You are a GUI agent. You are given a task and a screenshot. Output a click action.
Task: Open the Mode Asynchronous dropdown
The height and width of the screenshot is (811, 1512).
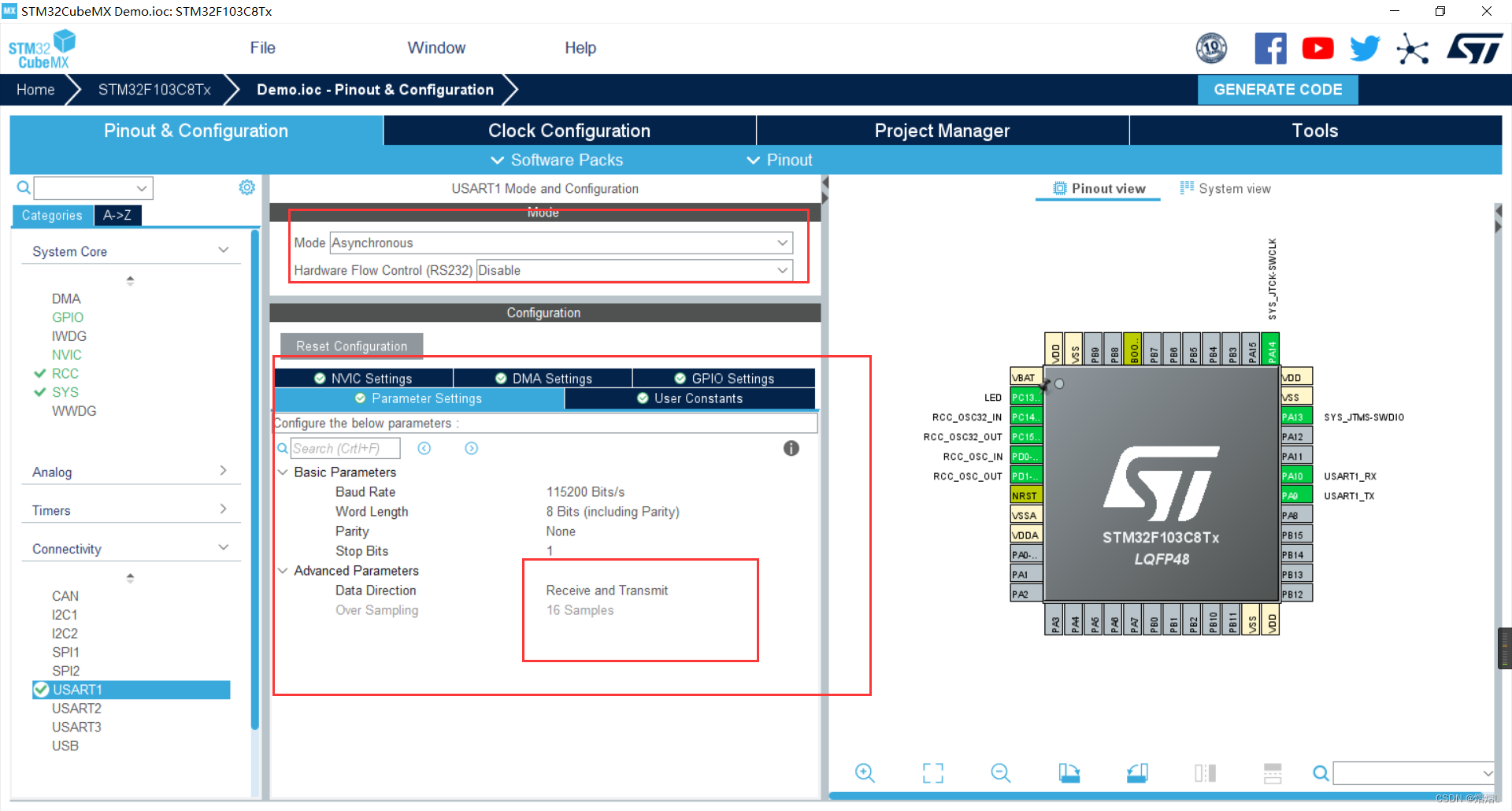pos(561,243)
